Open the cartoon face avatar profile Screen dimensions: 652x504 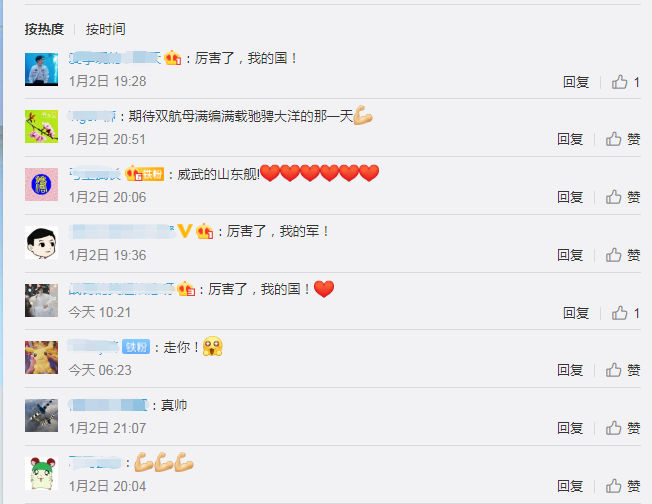[x=42, y=242]
